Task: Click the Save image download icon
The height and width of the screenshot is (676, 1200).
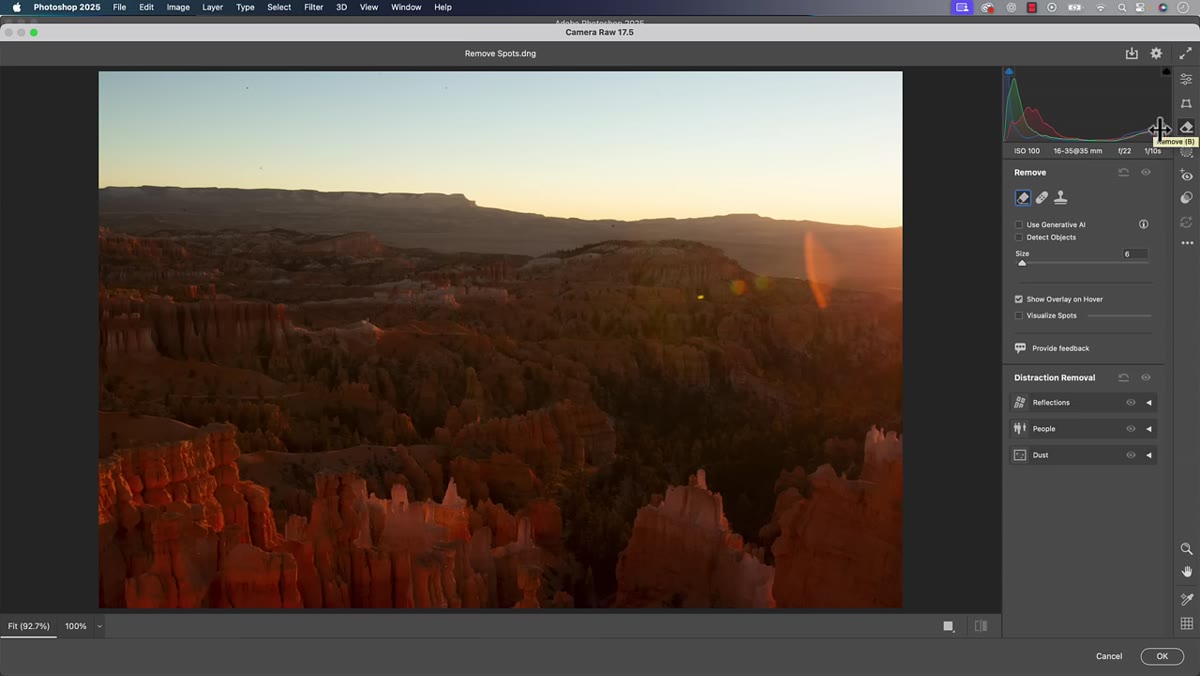Action: click(1131, 54)
